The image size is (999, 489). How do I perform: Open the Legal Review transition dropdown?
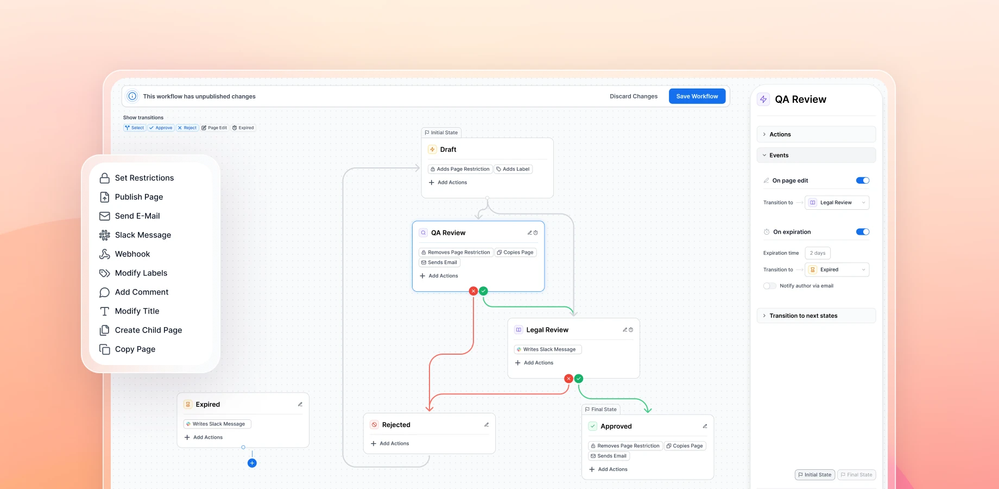tap(837, 202)
